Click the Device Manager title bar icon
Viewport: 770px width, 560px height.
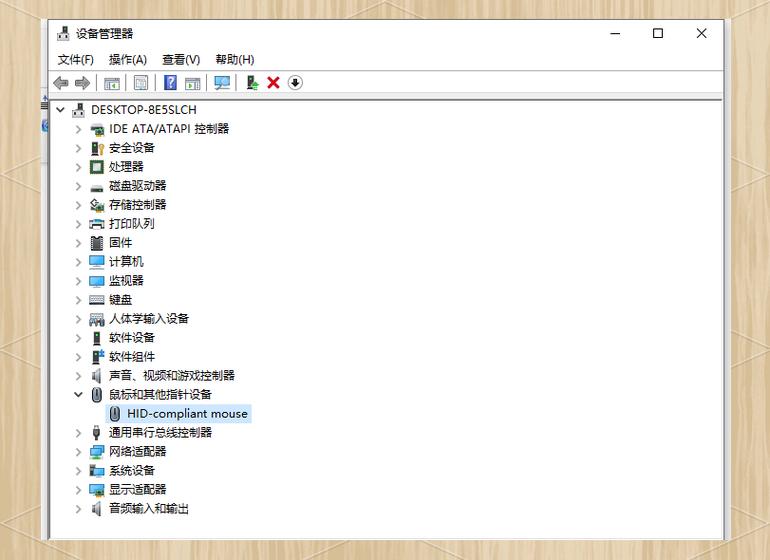[63, 33]
